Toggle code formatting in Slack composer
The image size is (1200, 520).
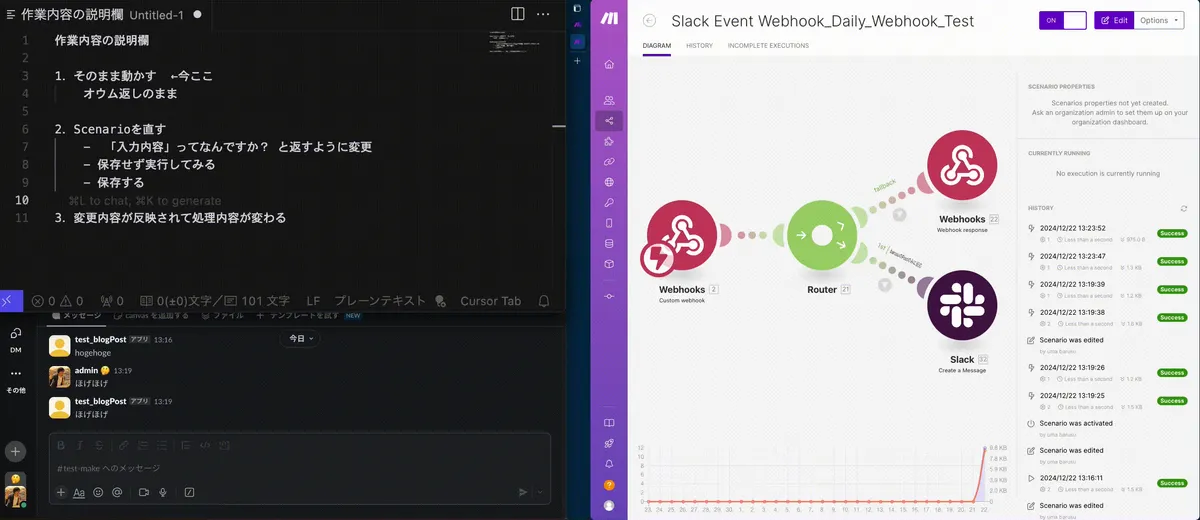(205, 445)
